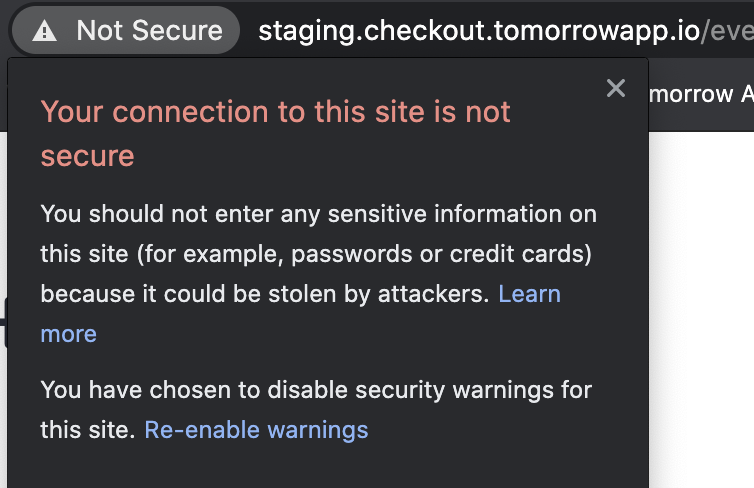Viewport: 754px width, 488px height.
Task: Click the "this site." text before Re-enable link
Action: [87, 430]
